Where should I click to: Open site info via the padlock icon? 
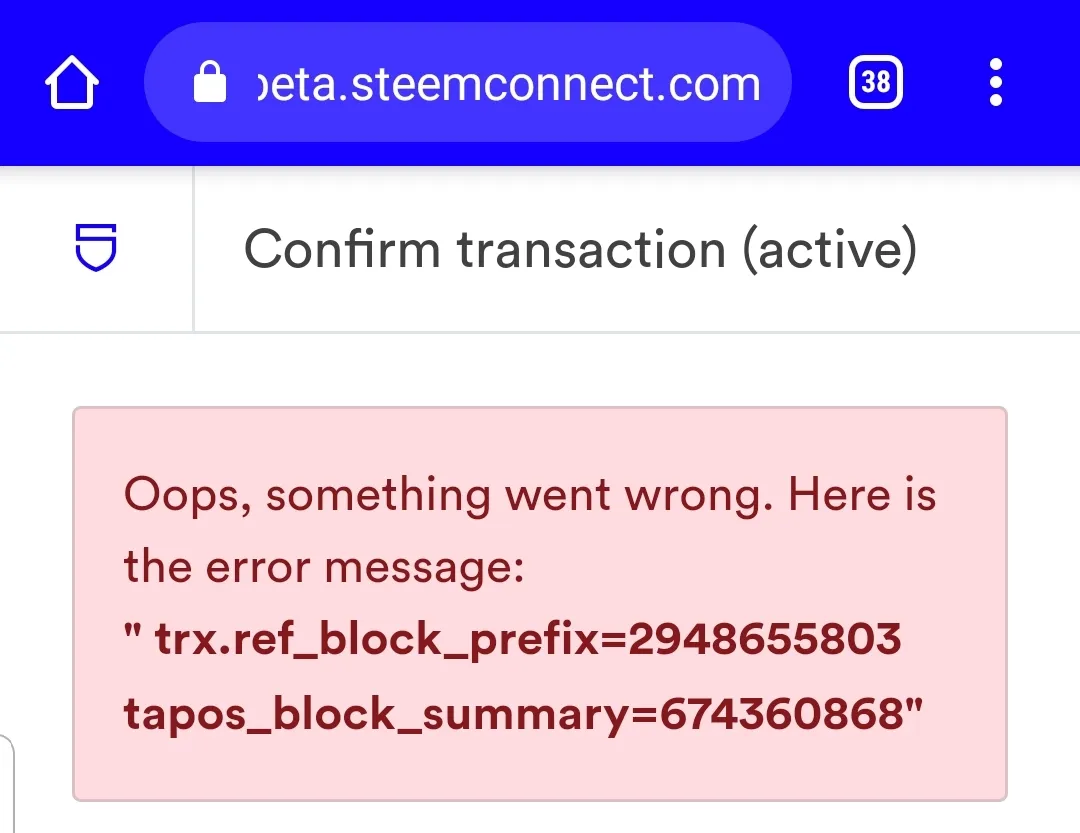click(x=209, y=82)
